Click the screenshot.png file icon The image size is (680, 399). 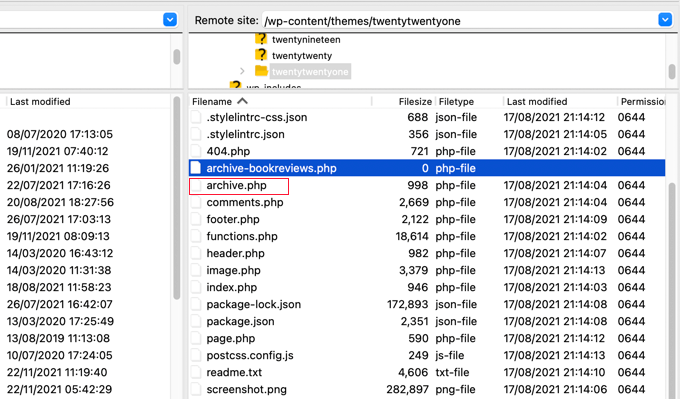click(196, 389)
